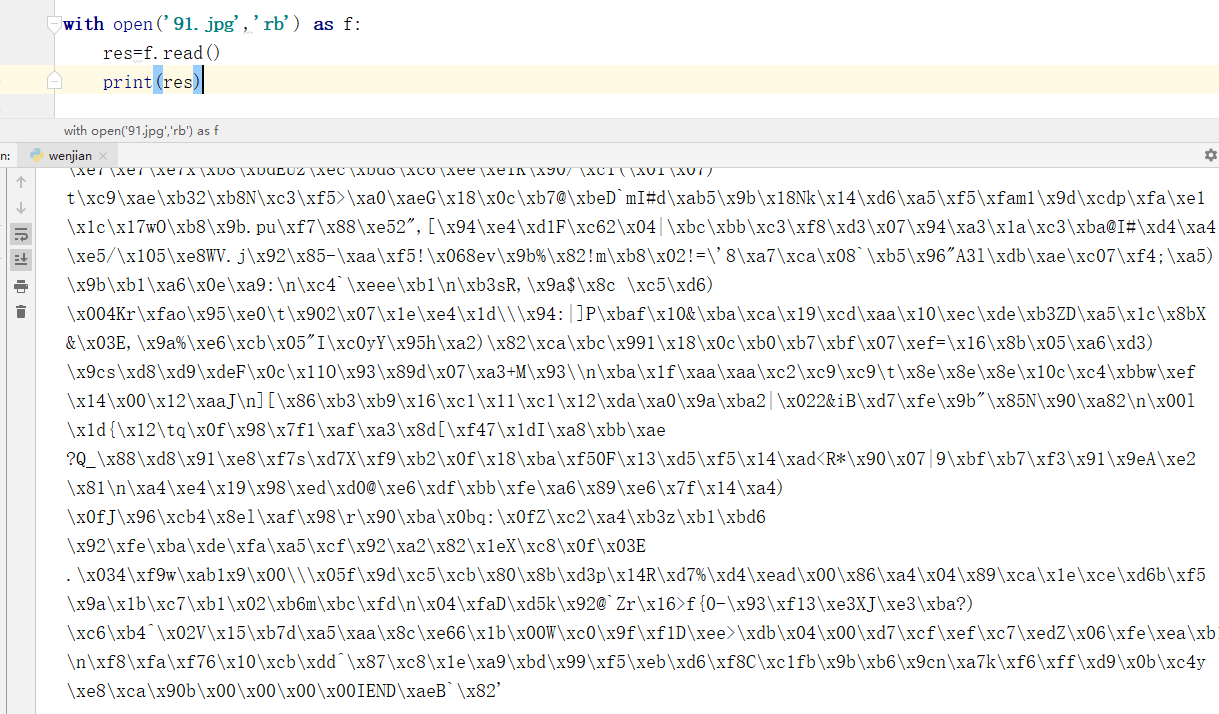
Task: Collapse the with-block fold marker
Action: pyautogui.click(x=55, y=25)
